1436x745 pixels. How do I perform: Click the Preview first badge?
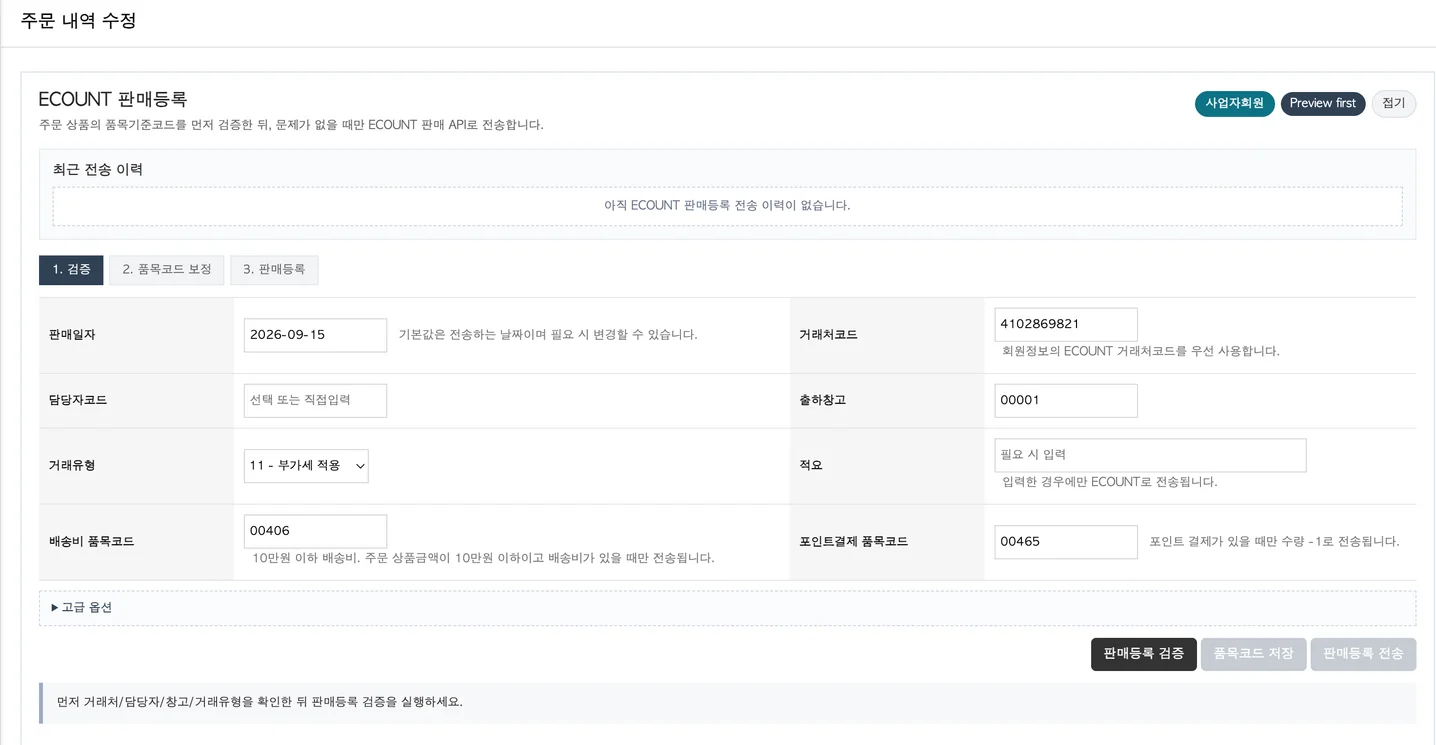(x=1322, y=103)
